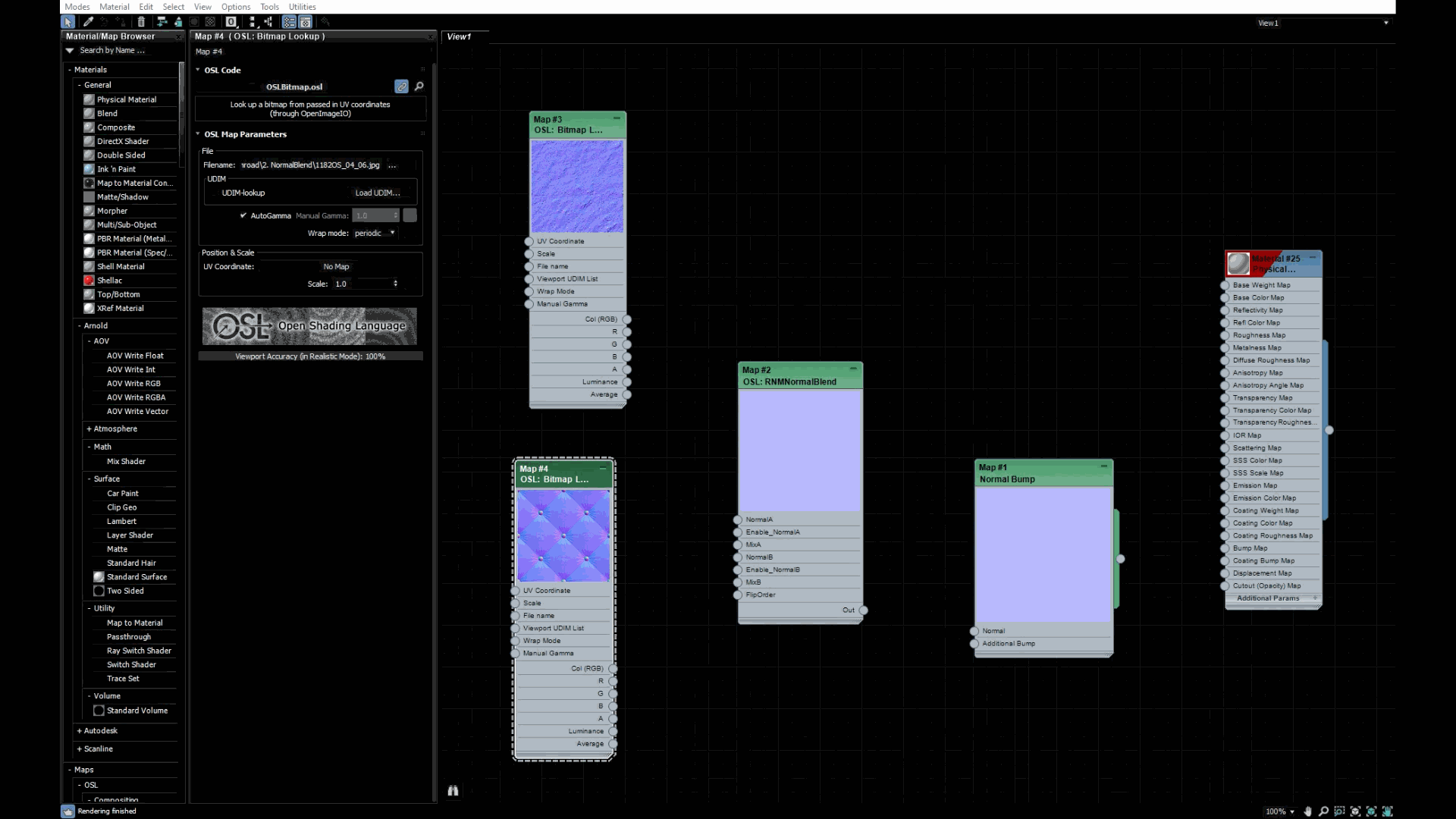Click the binoculars search icon in view
This screenshot has height=819, width=1456.
point(453,791)
